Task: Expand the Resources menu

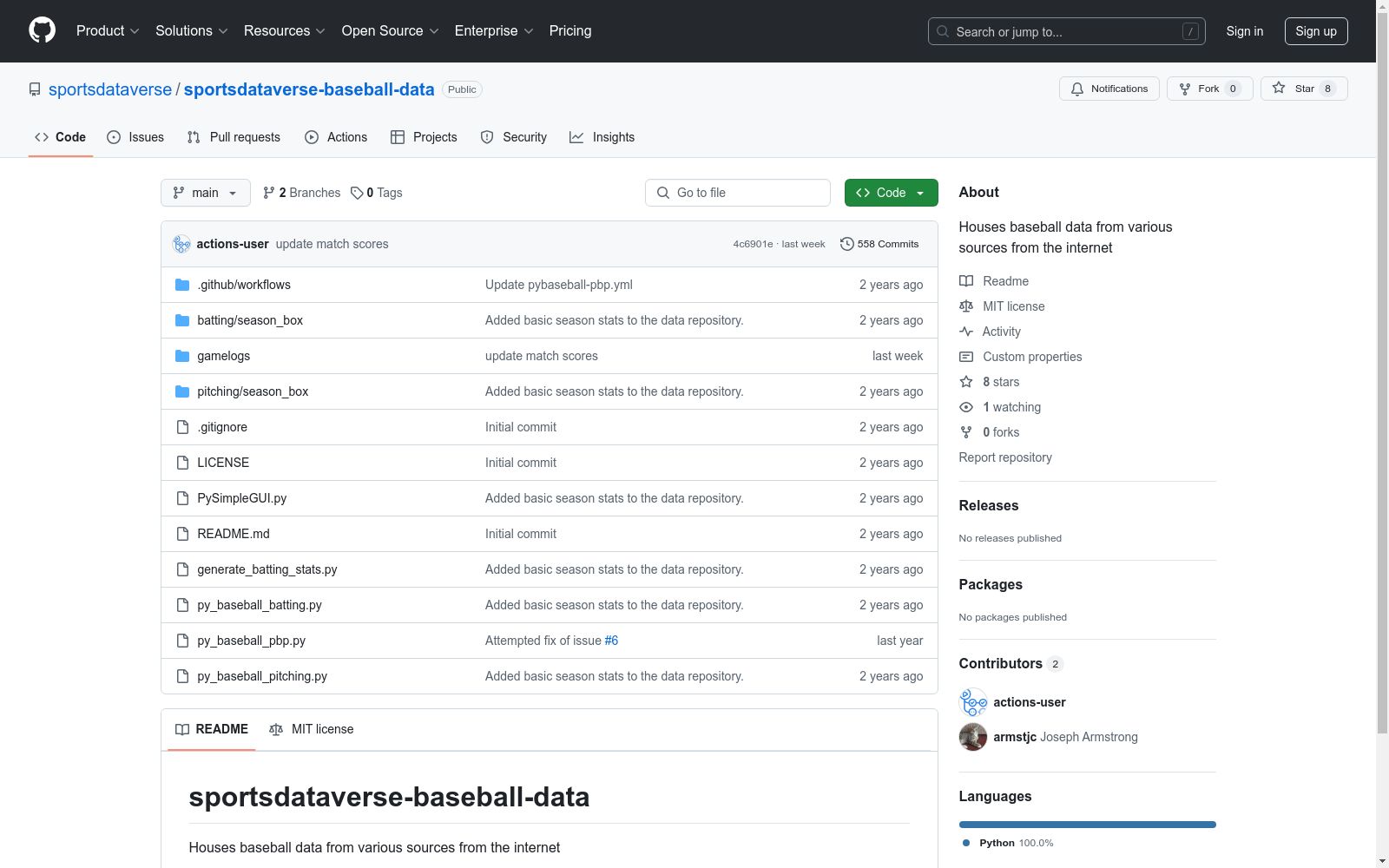Action: [x=285, y=30]
